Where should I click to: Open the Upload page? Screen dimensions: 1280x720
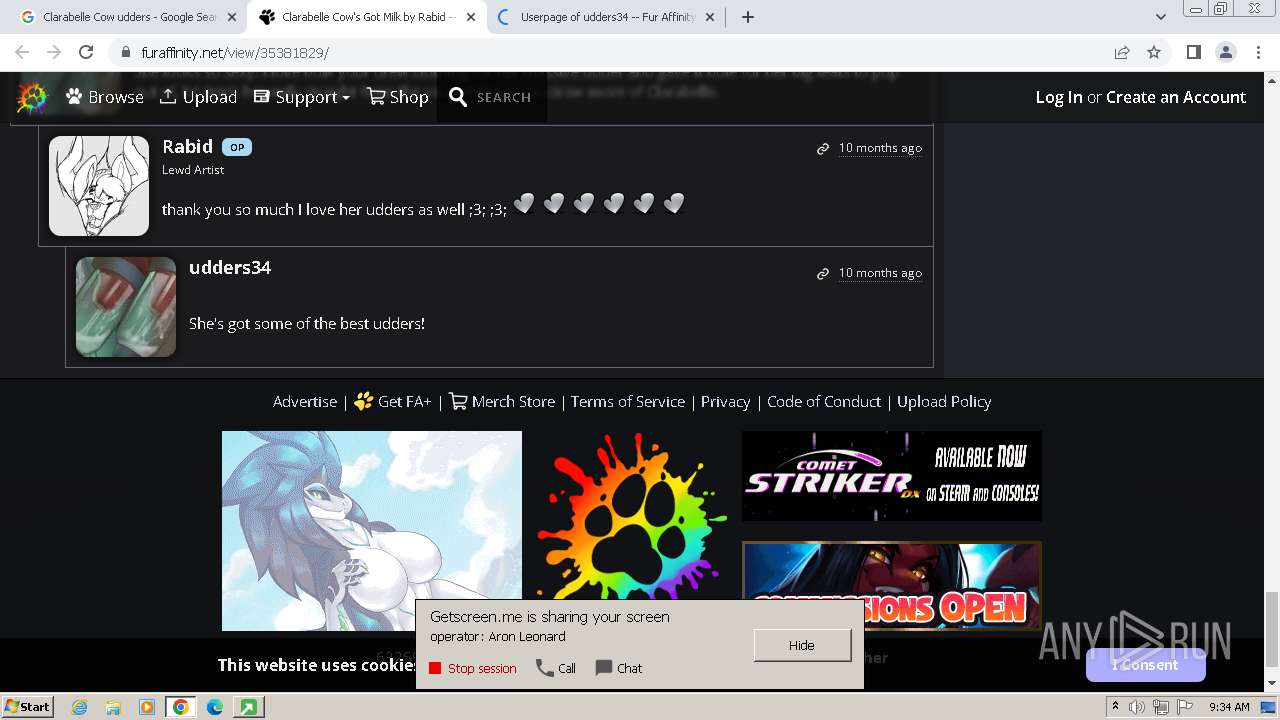click(198, 97)
